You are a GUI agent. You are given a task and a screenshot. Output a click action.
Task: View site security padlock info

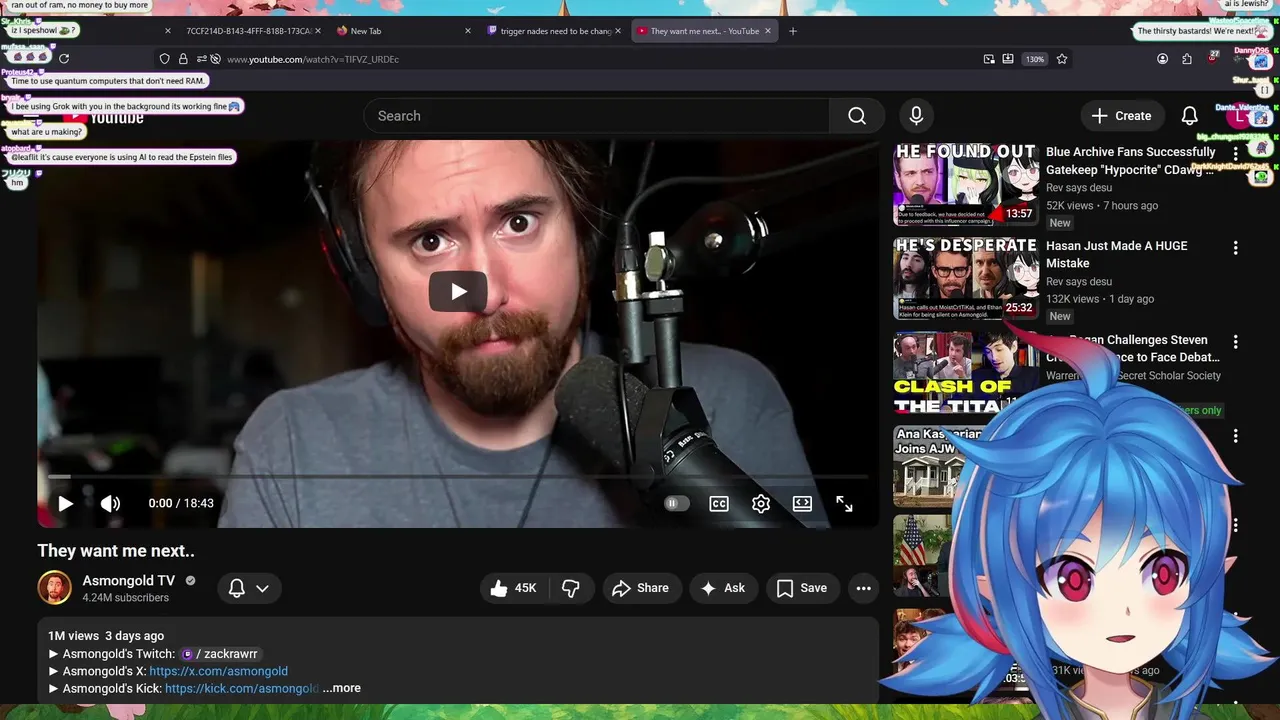[183, 59]
